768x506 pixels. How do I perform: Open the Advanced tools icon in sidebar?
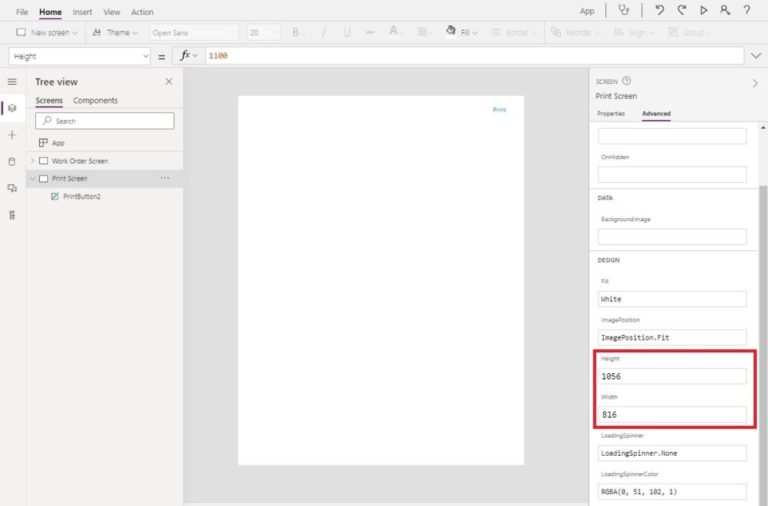tap(12, 214)
